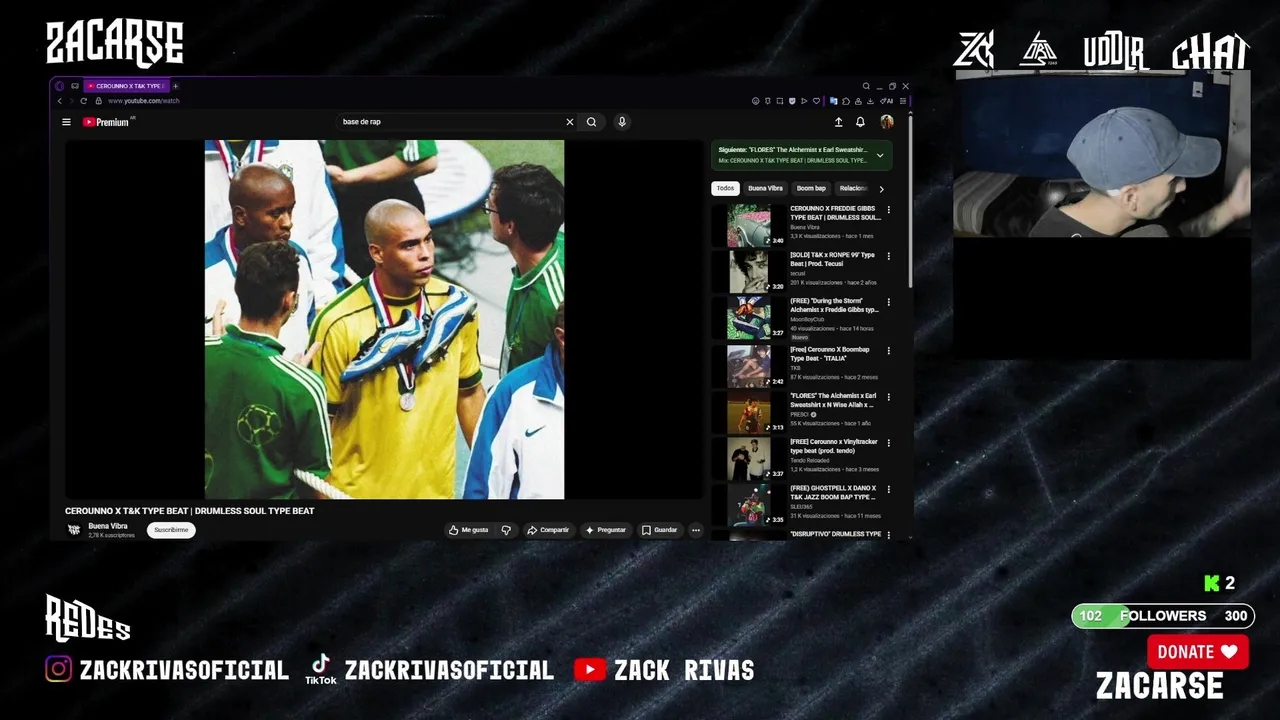
Task: Open Cerounno X Boombap 'ITALIA' video title
Action: 830,354
